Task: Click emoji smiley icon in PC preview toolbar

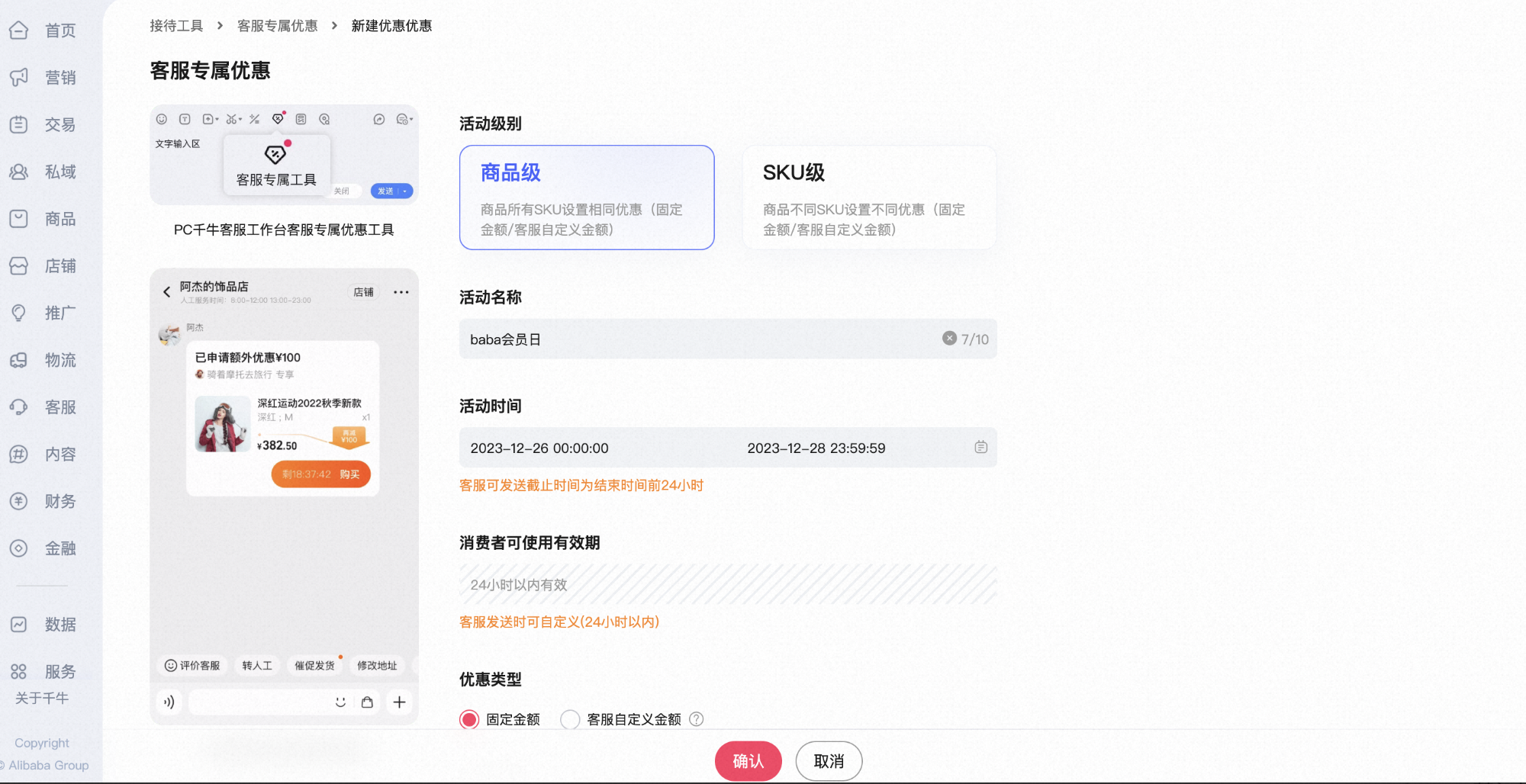Action: coord(162,119)
